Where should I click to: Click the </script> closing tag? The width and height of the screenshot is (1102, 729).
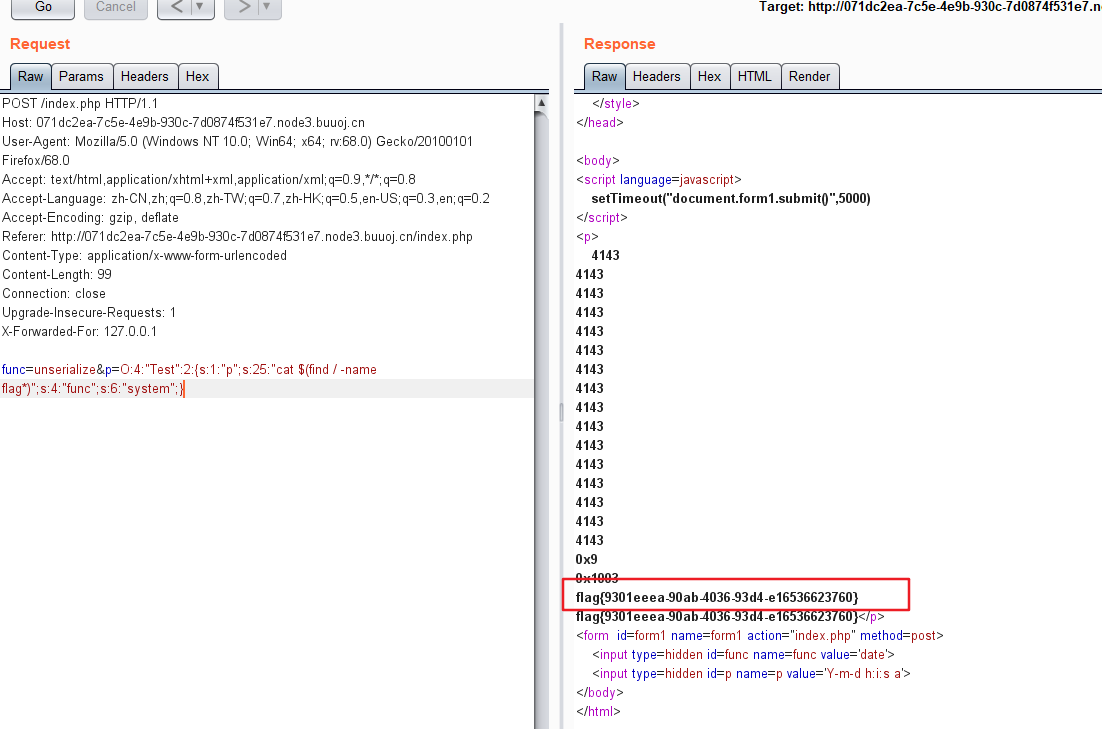pos(602,217)
